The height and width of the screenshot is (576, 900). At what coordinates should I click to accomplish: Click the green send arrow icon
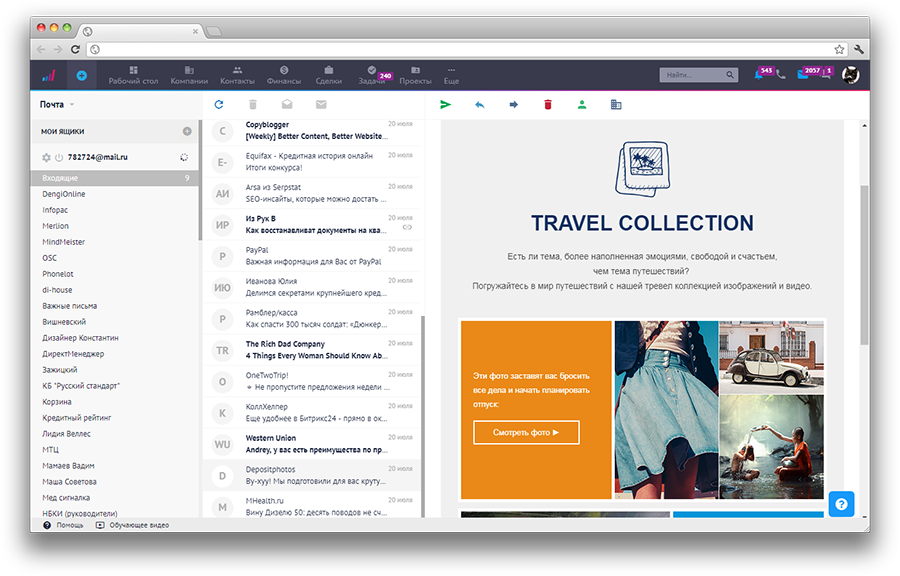pos(446,104)
